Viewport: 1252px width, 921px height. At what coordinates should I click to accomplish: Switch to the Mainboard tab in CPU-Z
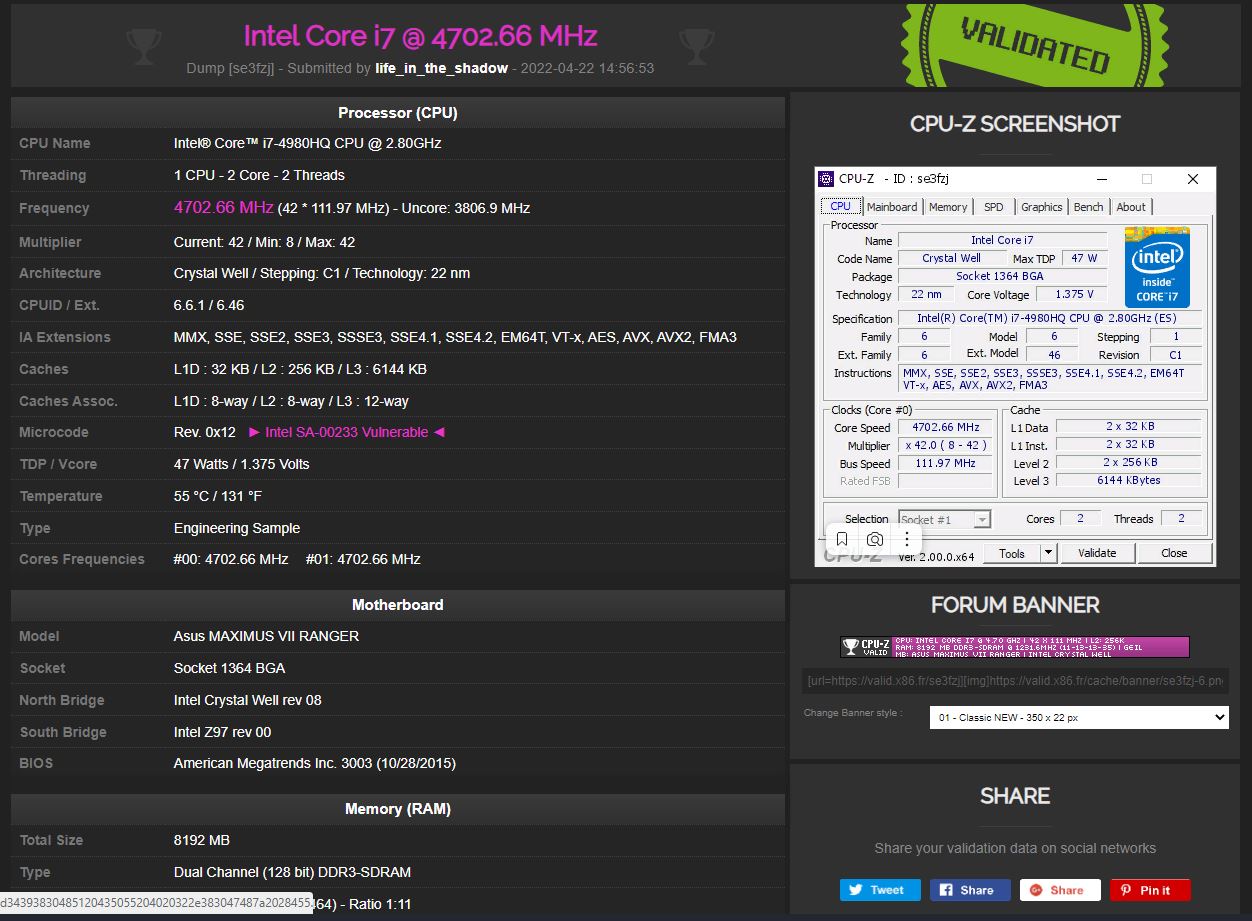coord(892,207)
